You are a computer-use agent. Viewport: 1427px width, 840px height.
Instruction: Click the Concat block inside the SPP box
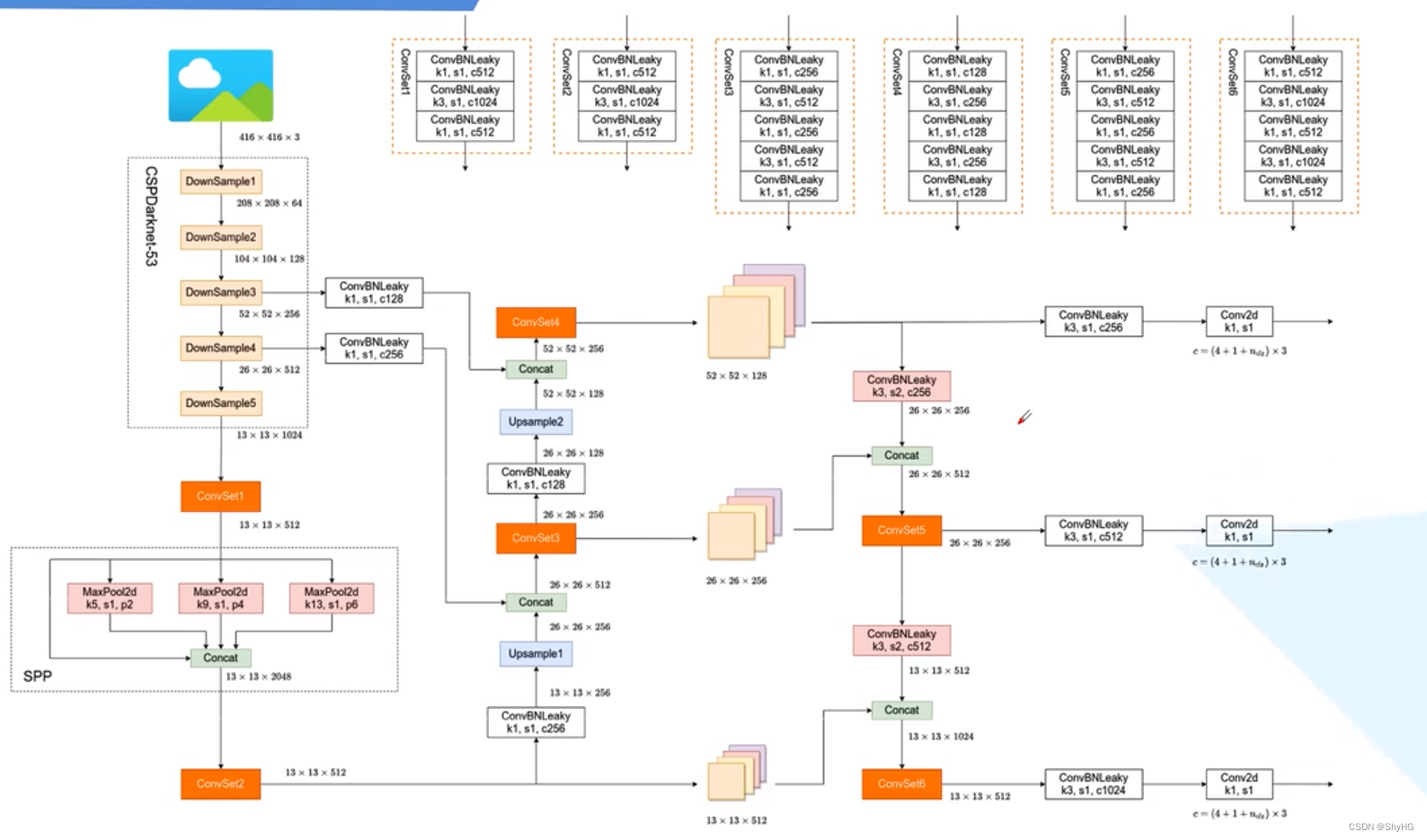tap(221, 658)
